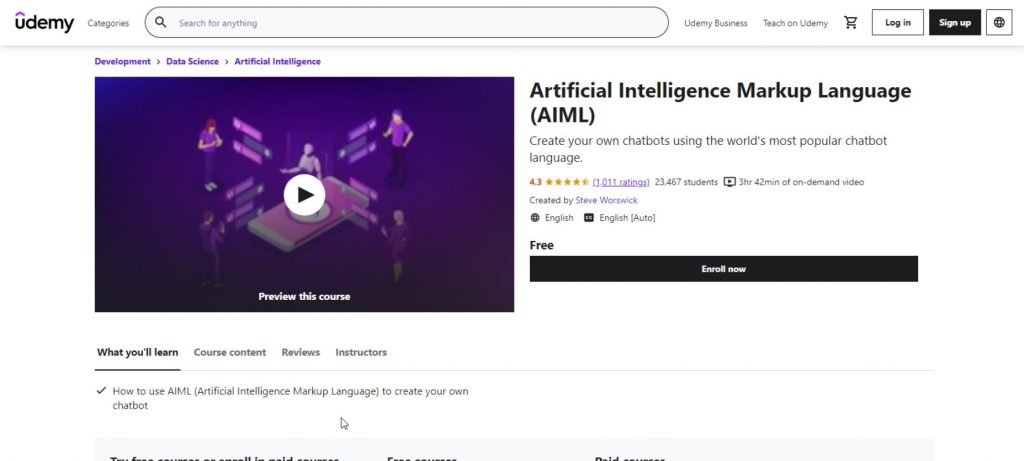The height and width of the screenshot is (461, 1024).
Task: Click the on-demand video icon
Action: pos(729,182)
